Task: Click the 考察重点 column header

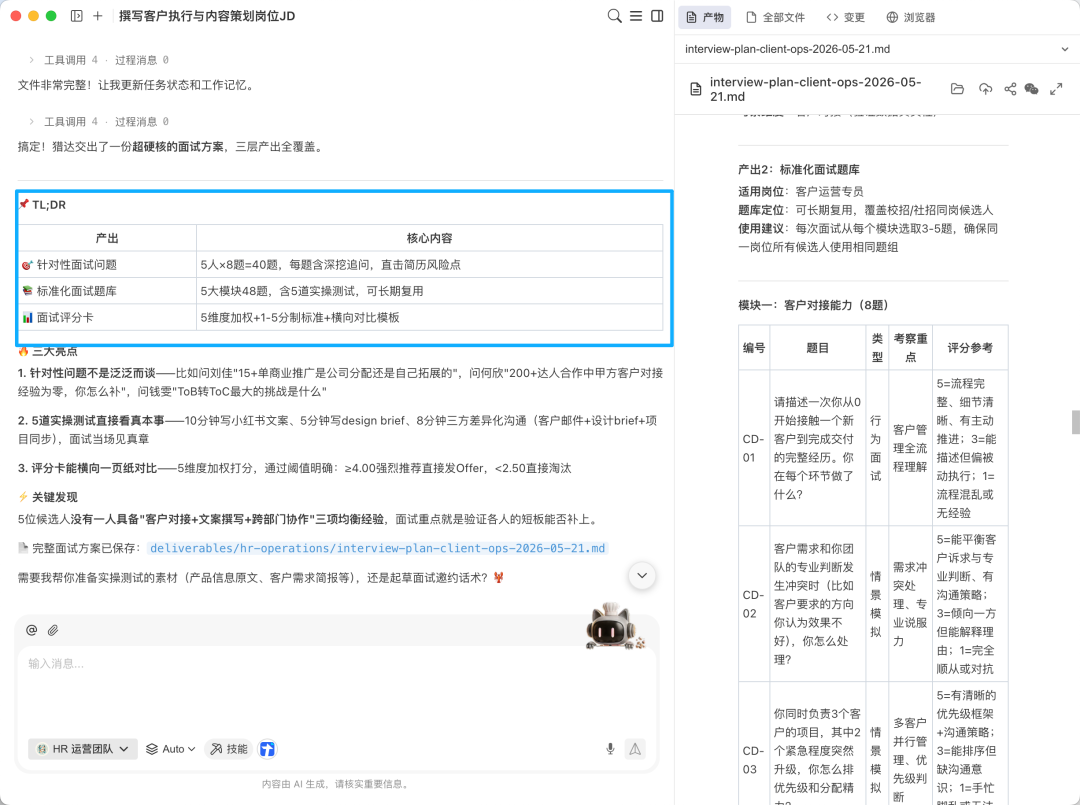Action: point(910,348)
